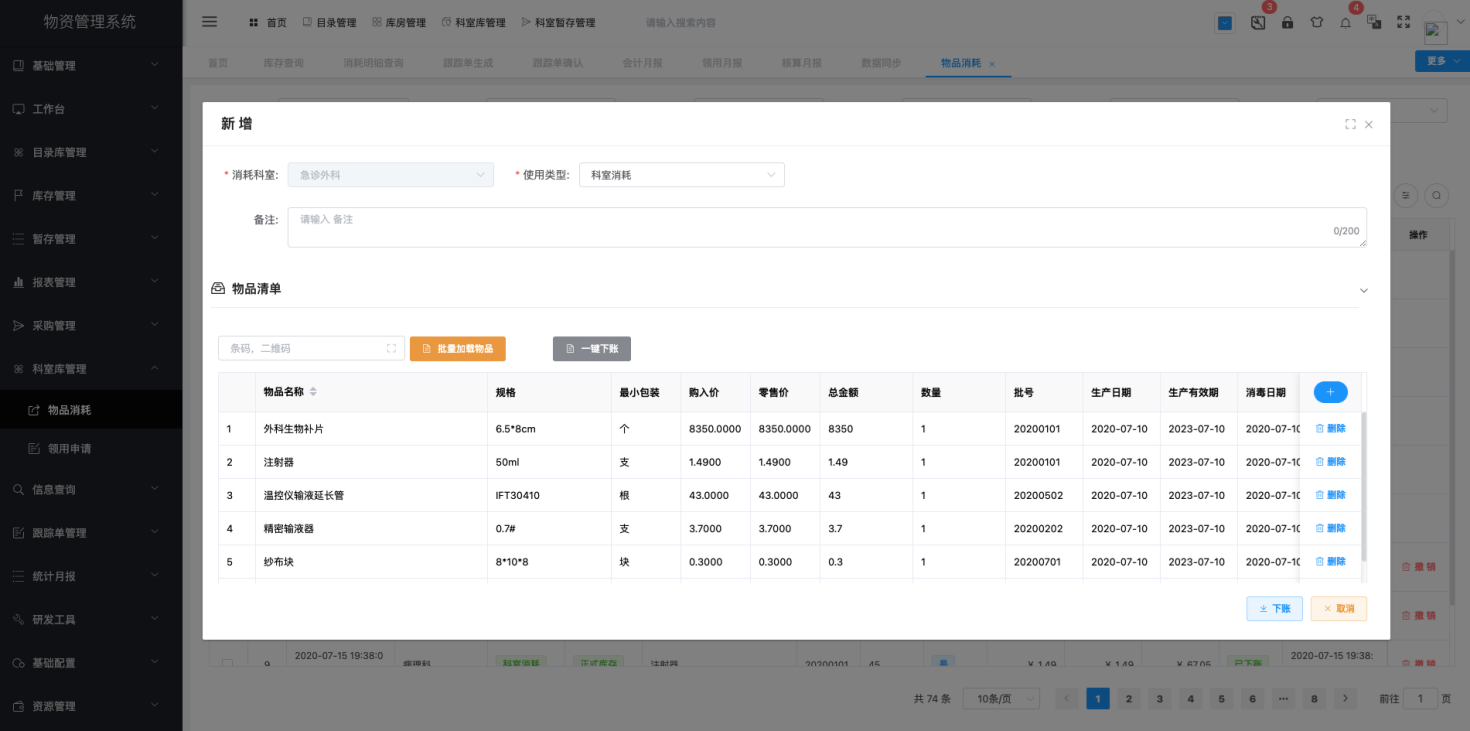This screenshot has width=1470, height=731.
Task: Click the orange 批量加载物品 button
Action: 458,349
